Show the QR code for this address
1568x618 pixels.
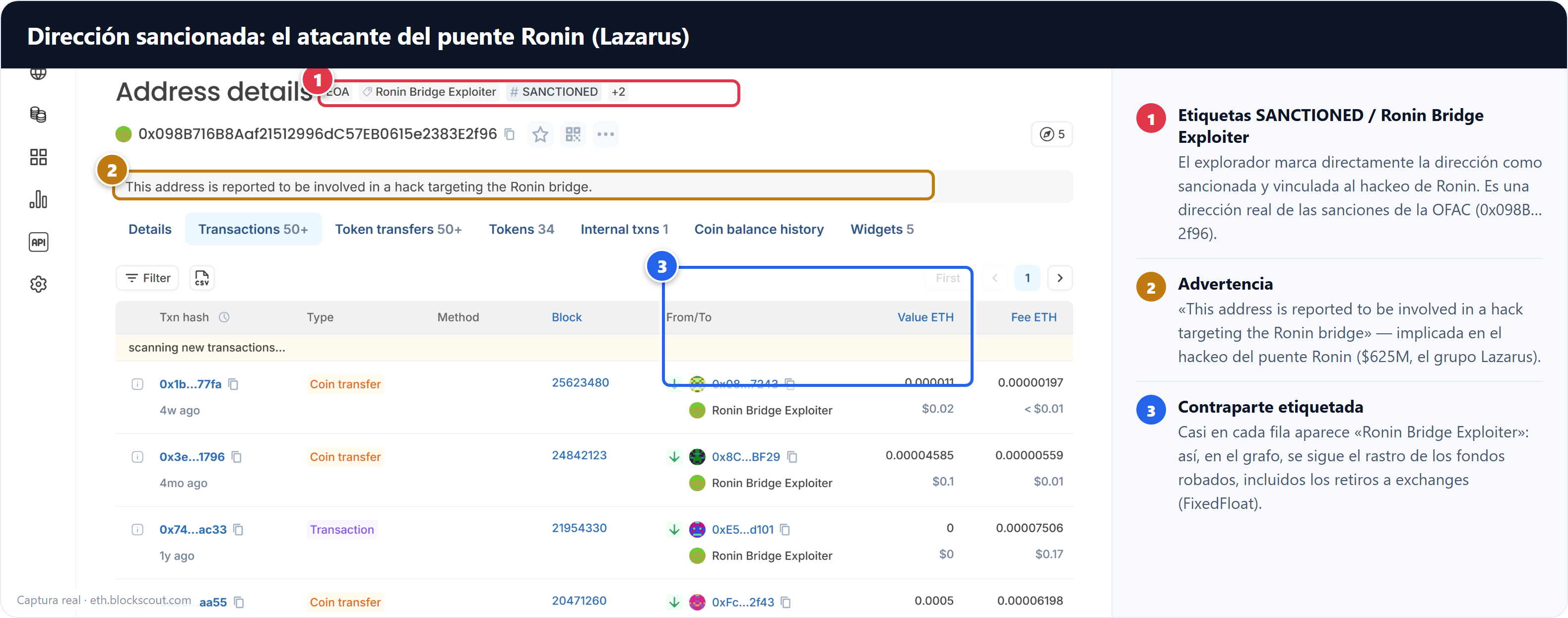click(x=573, y=134)
